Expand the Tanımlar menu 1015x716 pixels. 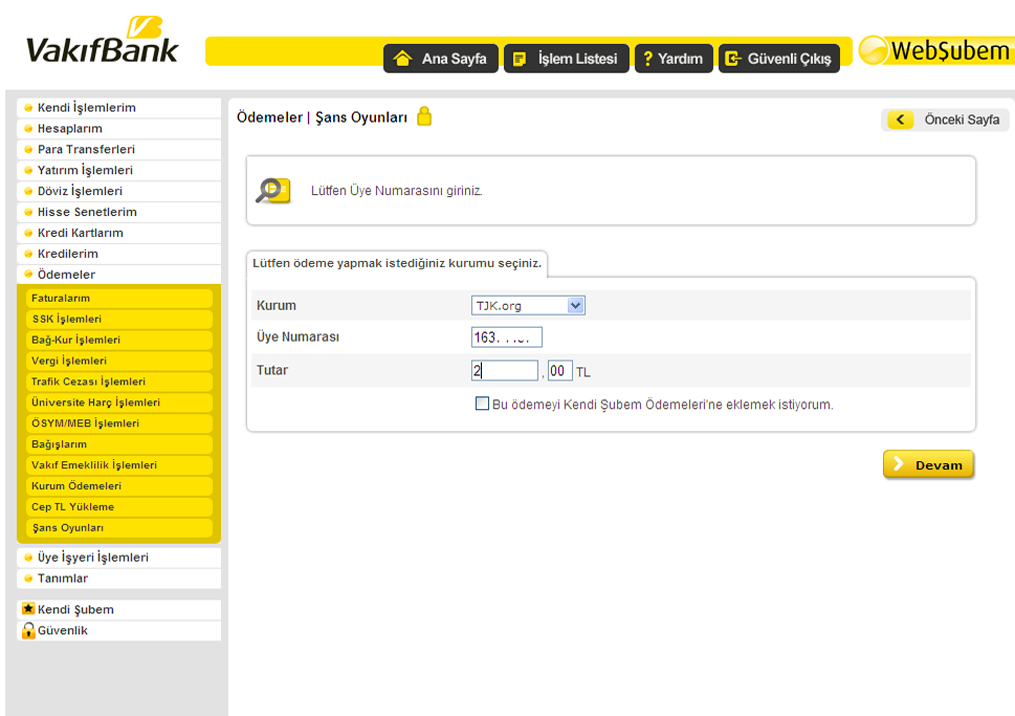point(118,578)
